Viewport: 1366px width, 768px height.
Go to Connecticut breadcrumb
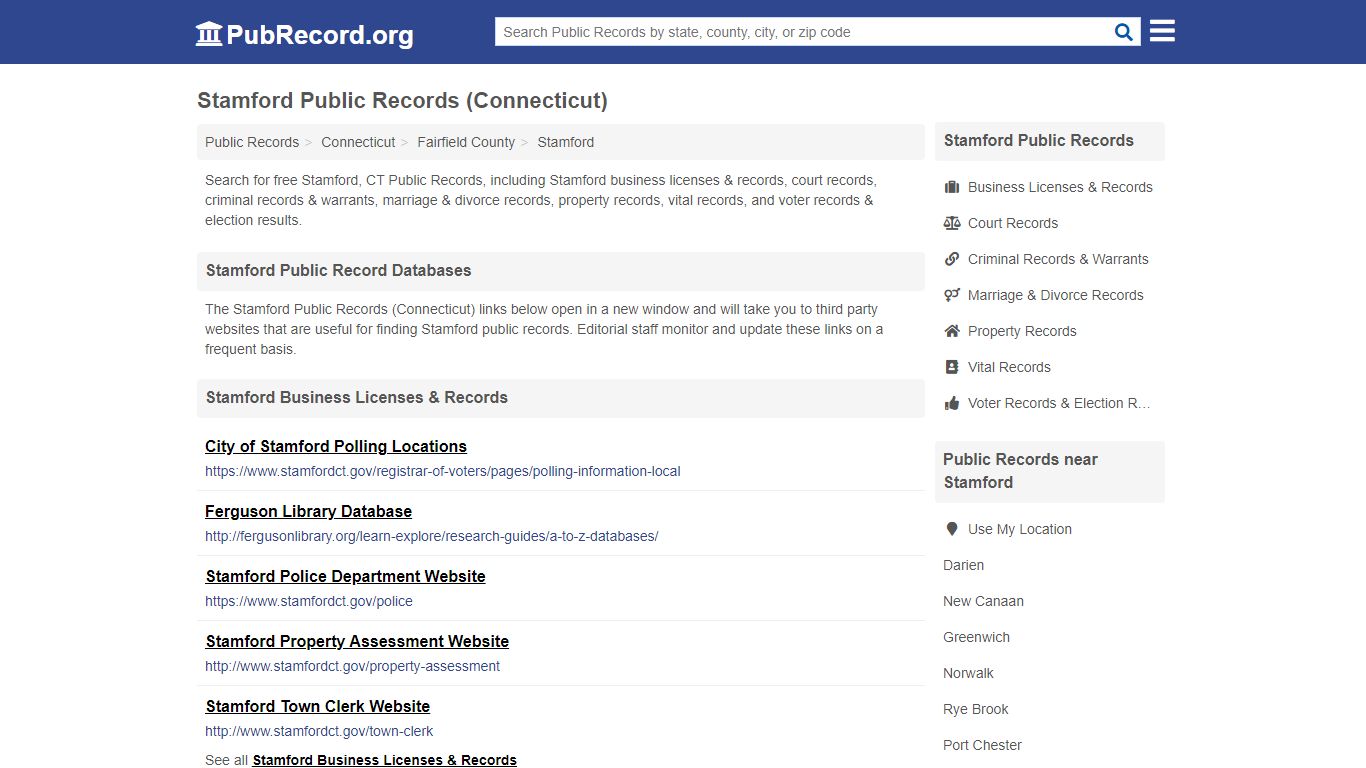(358, 142)
